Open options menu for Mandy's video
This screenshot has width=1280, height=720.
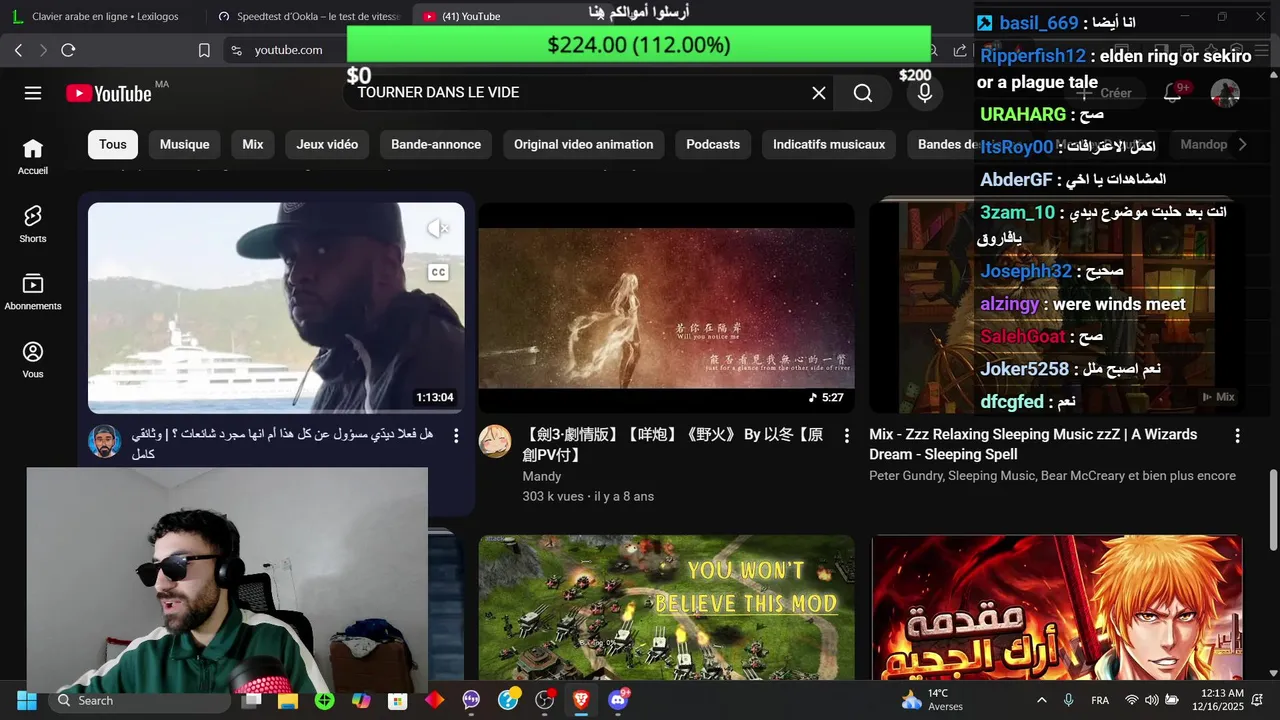click(846, 436)
